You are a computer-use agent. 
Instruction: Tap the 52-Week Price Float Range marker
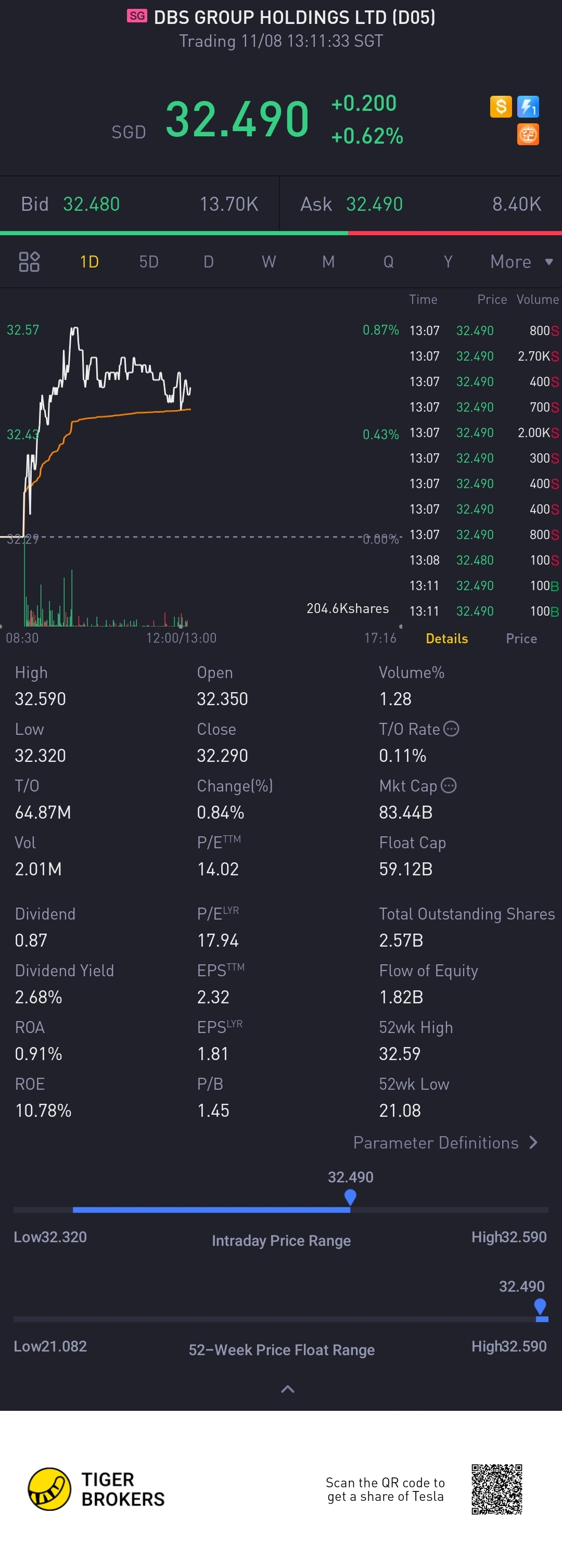click(540, 1306)
